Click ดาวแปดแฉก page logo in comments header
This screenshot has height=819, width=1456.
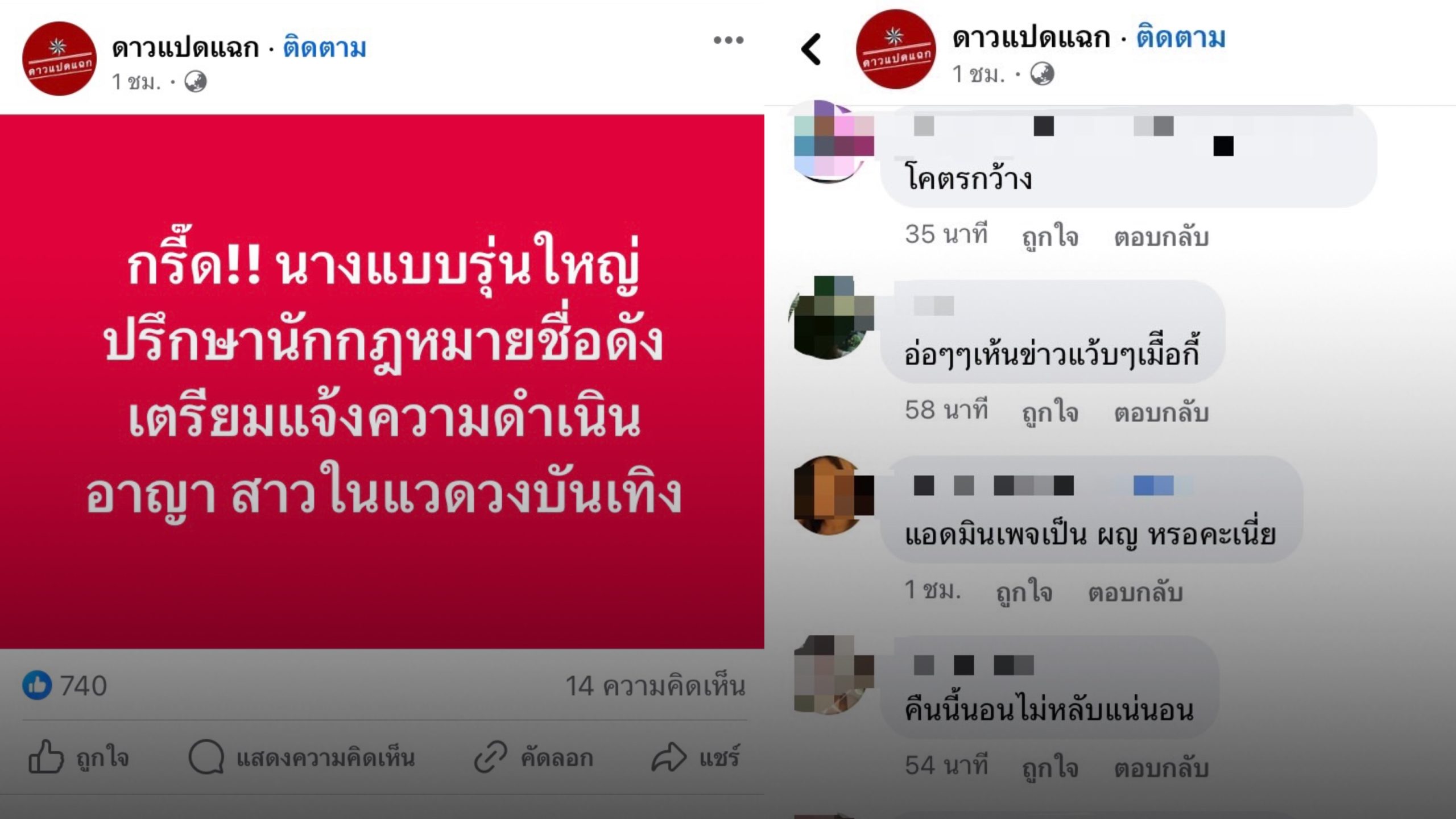pos(896,49)
